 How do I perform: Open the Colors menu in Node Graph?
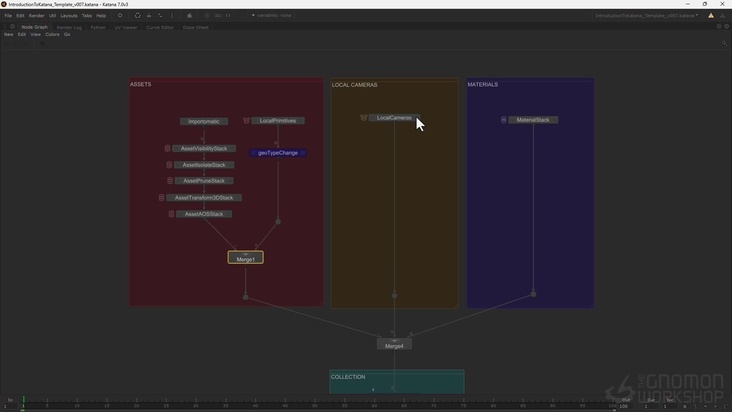tap(52, 35)
